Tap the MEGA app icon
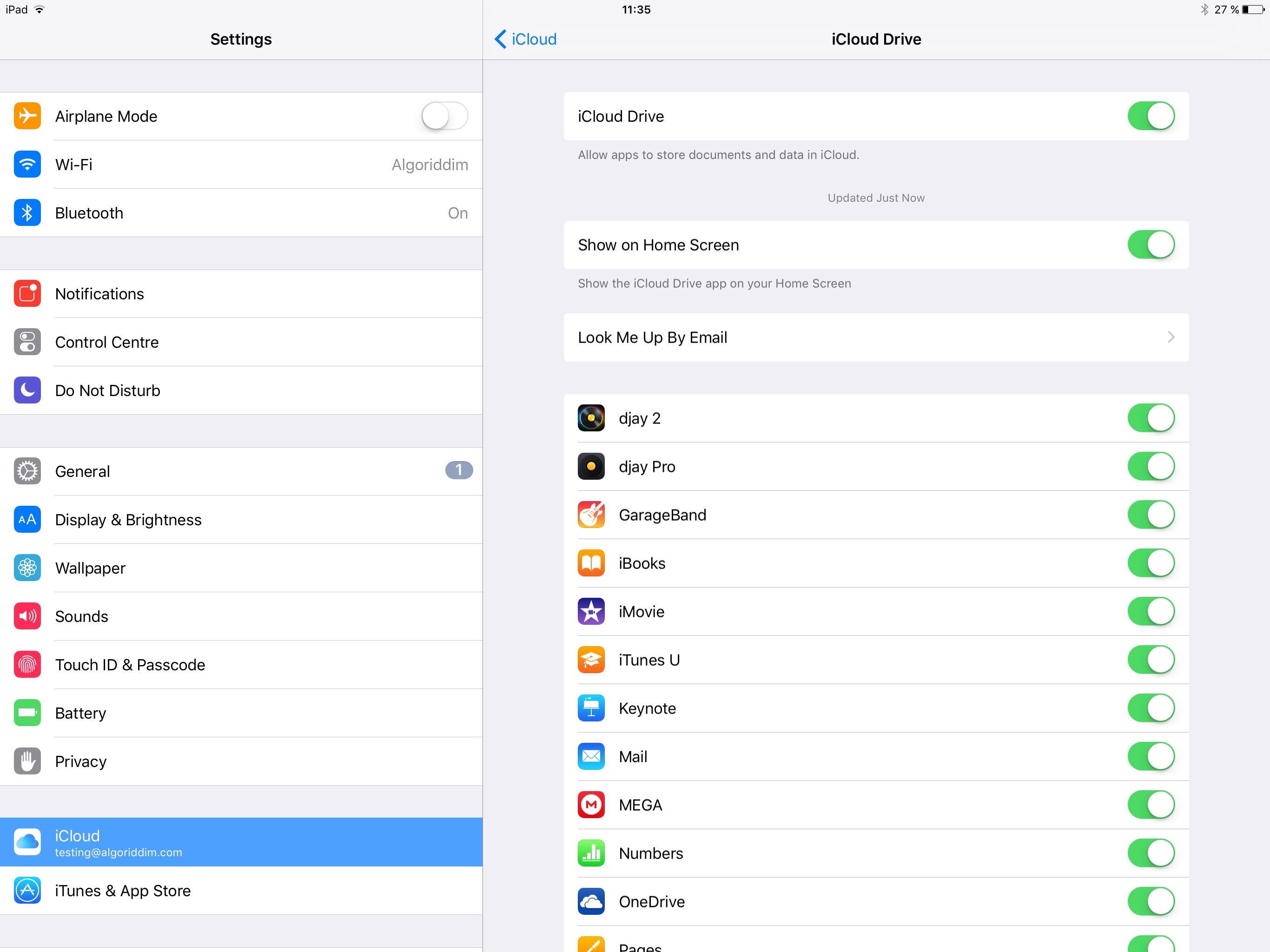The height and width of the screenshot is (952, 1270). click(591, 804)
